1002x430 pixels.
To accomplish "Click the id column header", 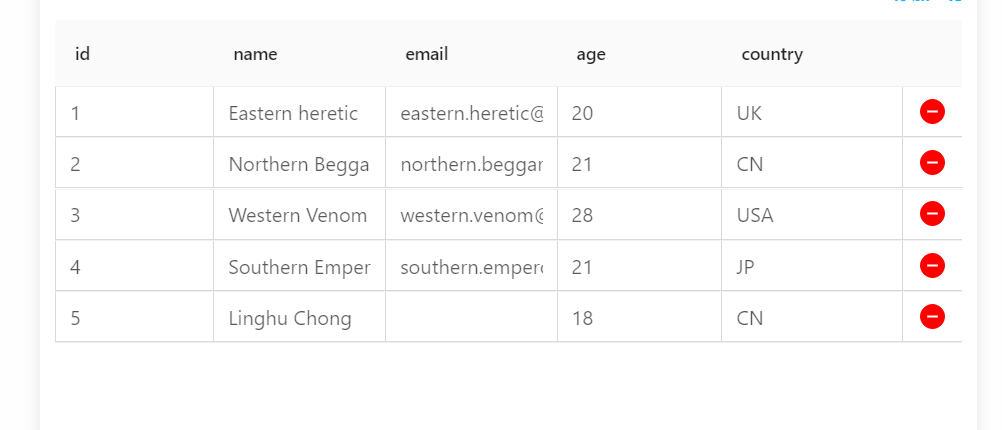I will tap(83, 54).
